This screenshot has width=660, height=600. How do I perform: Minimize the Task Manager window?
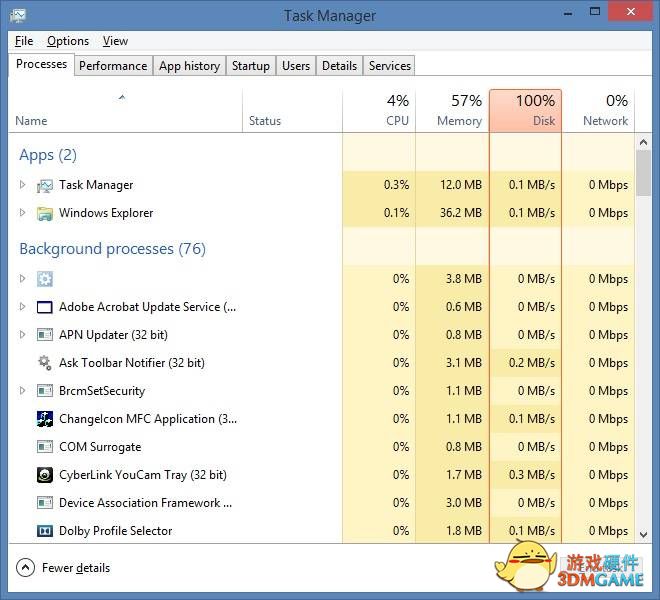point(568,13)
